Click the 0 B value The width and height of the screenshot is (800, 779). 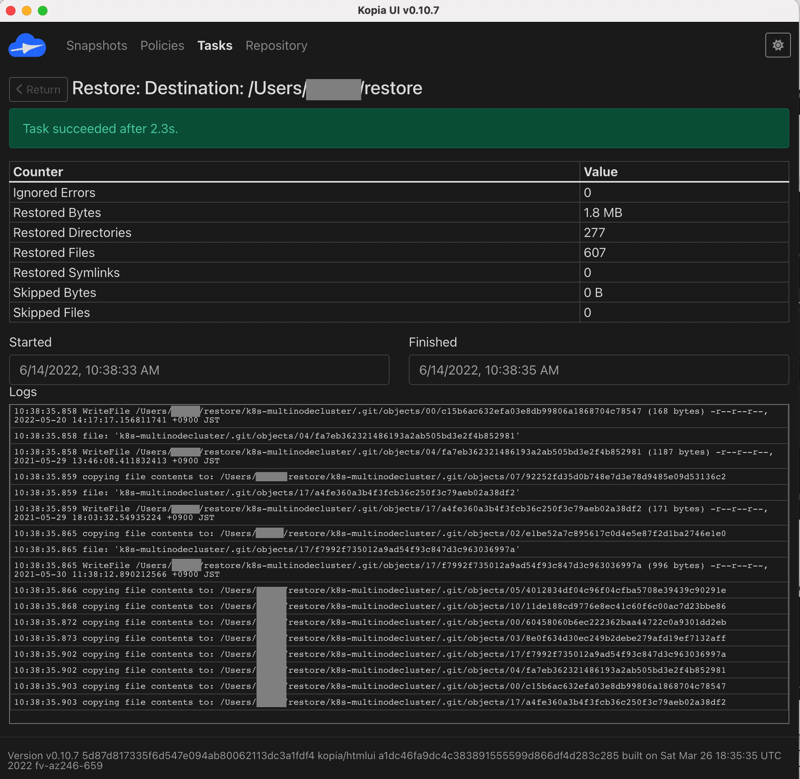[593, 293]
